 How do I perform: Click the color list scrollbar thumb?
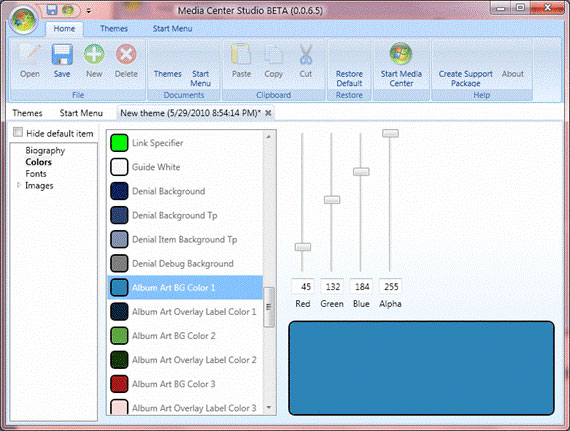click(x=269, y=307)
